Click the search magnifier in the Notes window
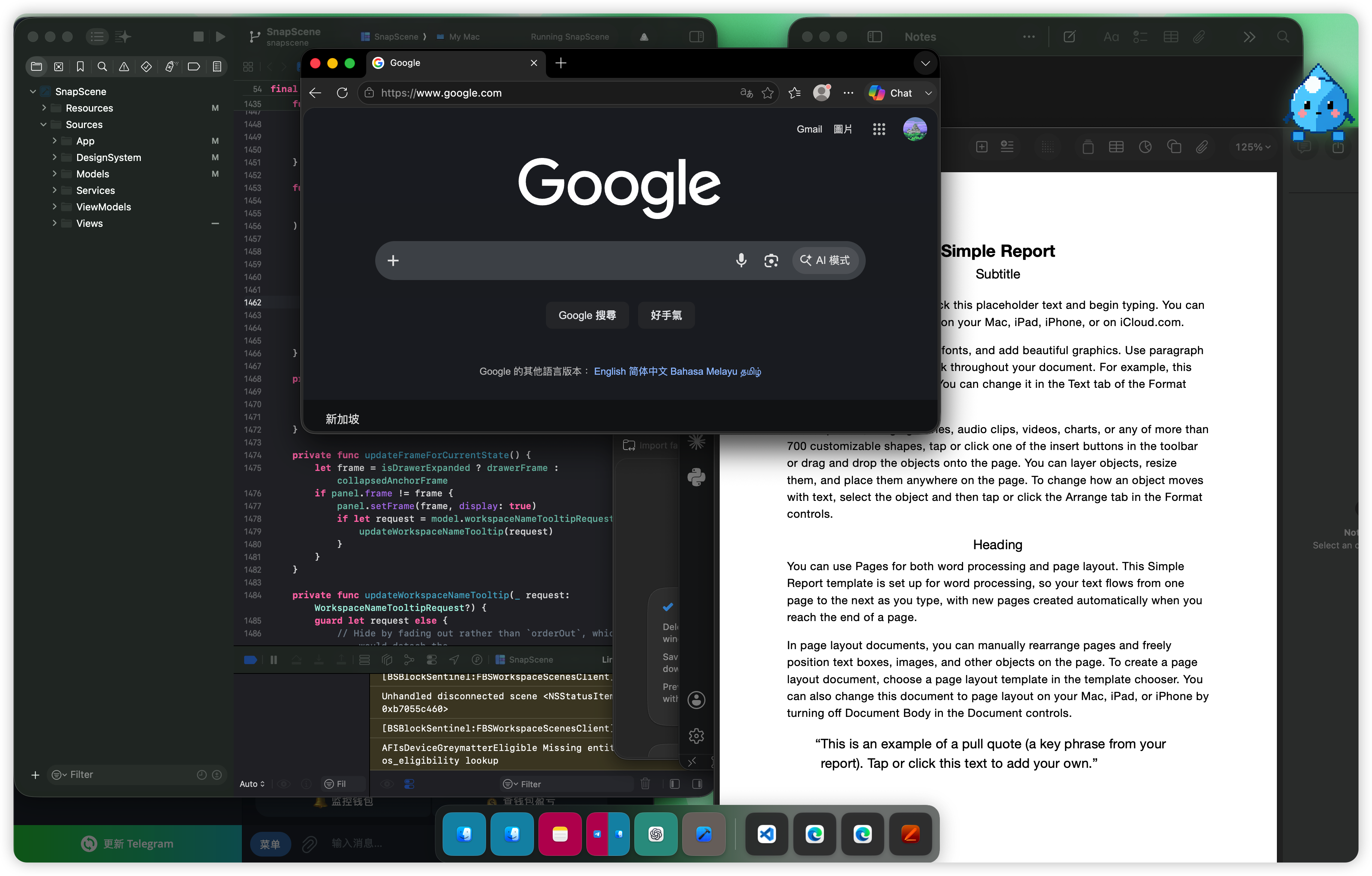The width and height of the screenshot is (1372, 876). click(1283, 36)
